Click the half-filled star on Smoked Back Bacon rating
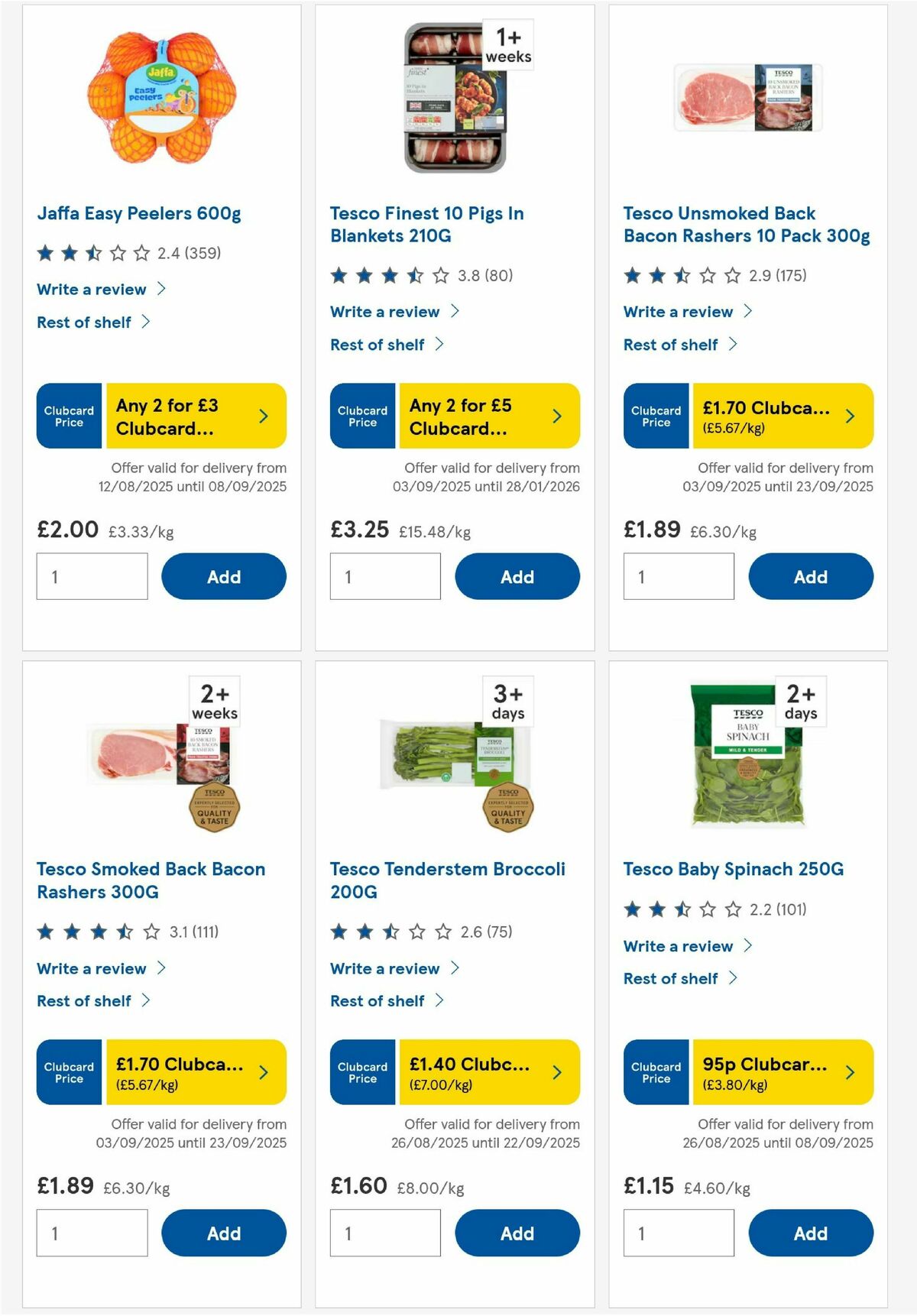The height and width of the screenshot is (1316, 917). click(x=123, y=932)
